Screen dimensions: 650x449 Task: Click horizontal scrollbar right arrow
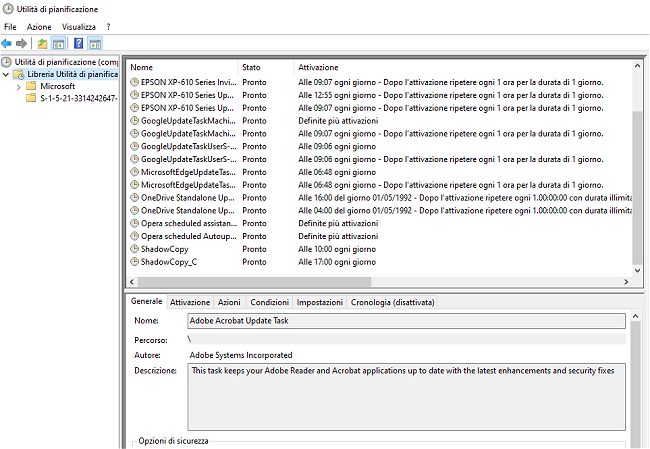(626, 282)
